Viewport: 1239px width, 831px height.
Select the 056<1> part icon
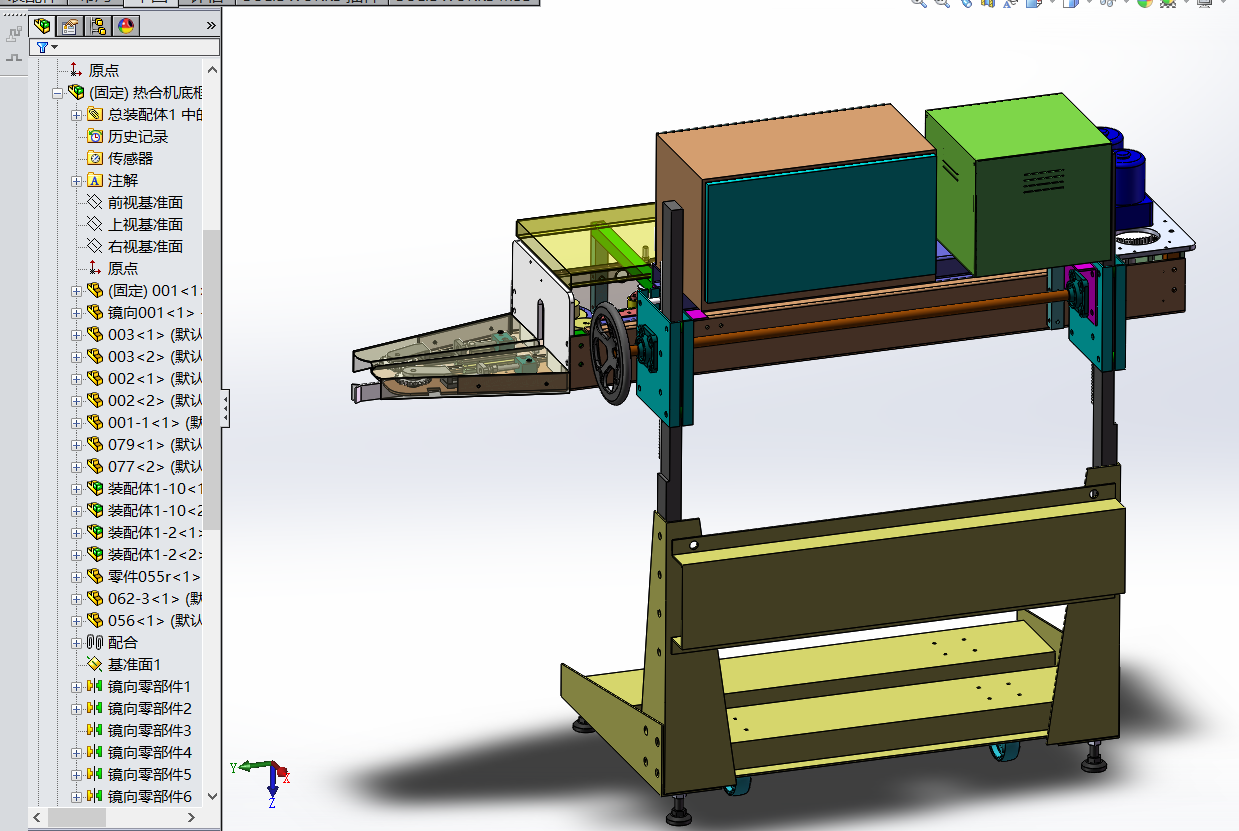[95, 620]
